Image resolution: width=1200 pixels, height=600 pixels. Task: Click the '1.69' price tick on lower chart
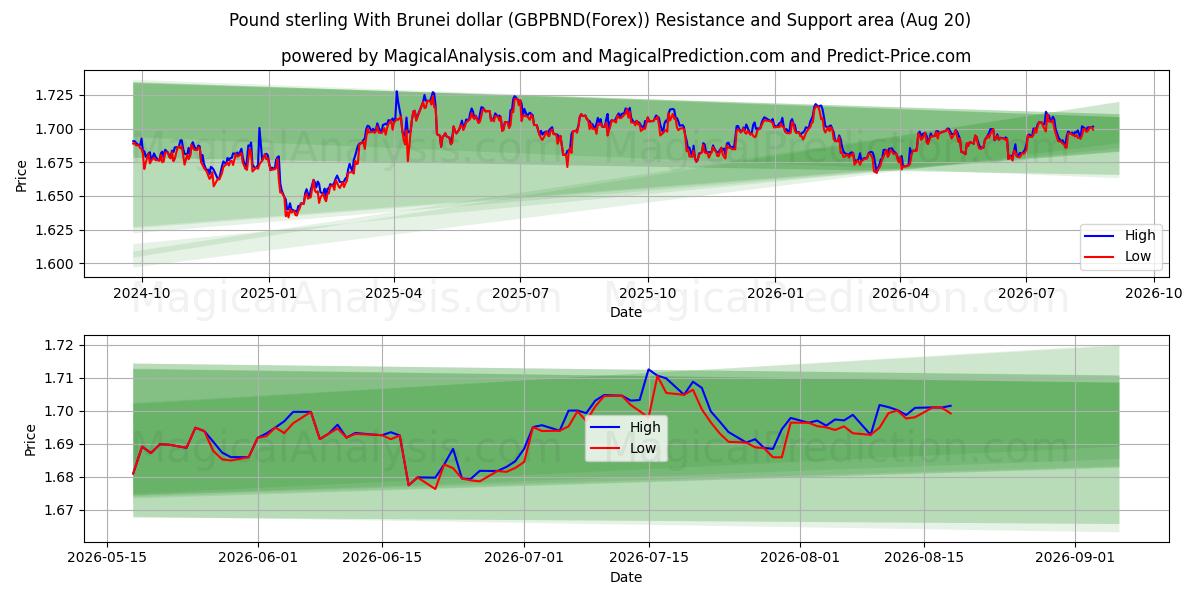tap(61, 444)
